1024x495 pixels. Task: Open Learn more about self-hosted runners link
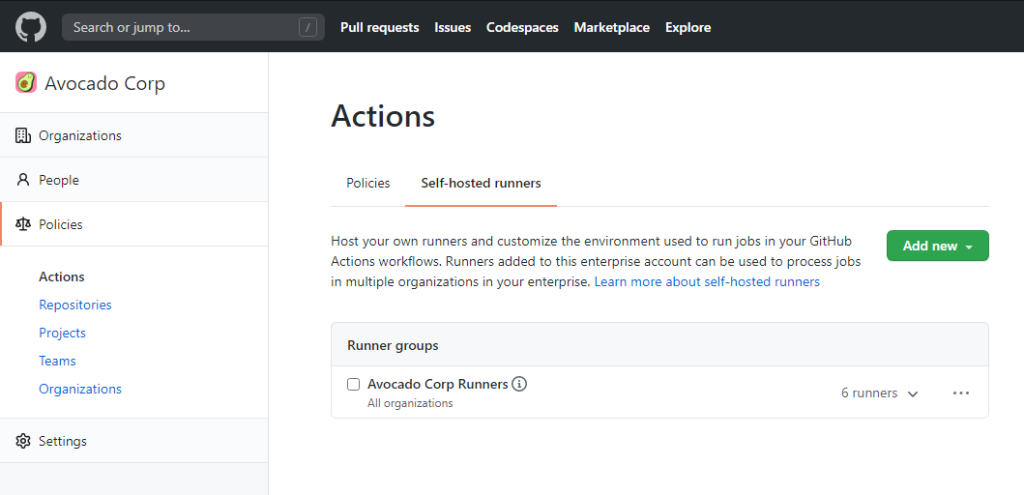pos(707,282)
